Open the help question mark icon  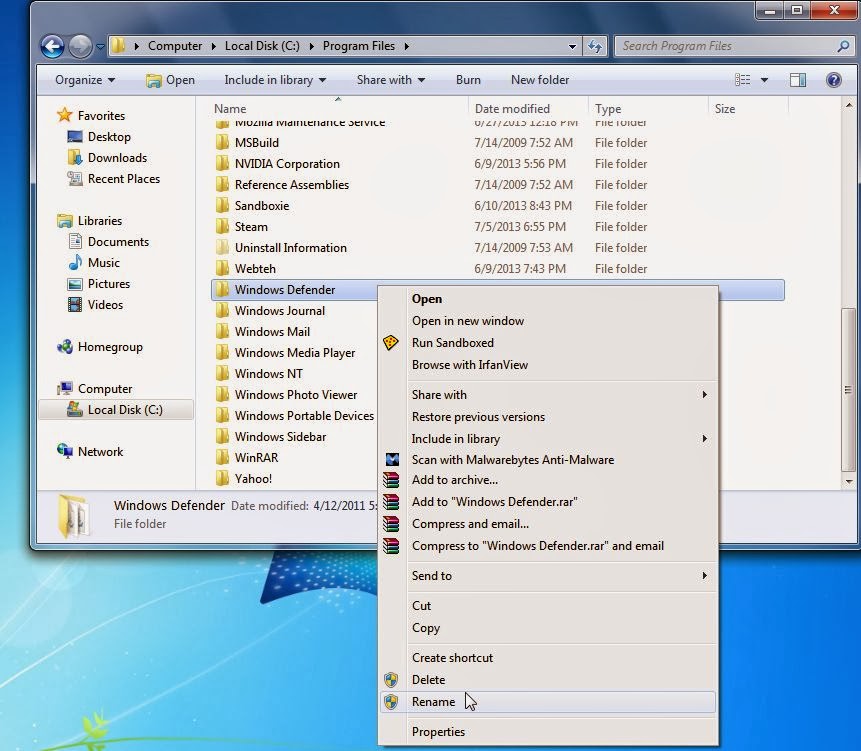tap(834, 80)
